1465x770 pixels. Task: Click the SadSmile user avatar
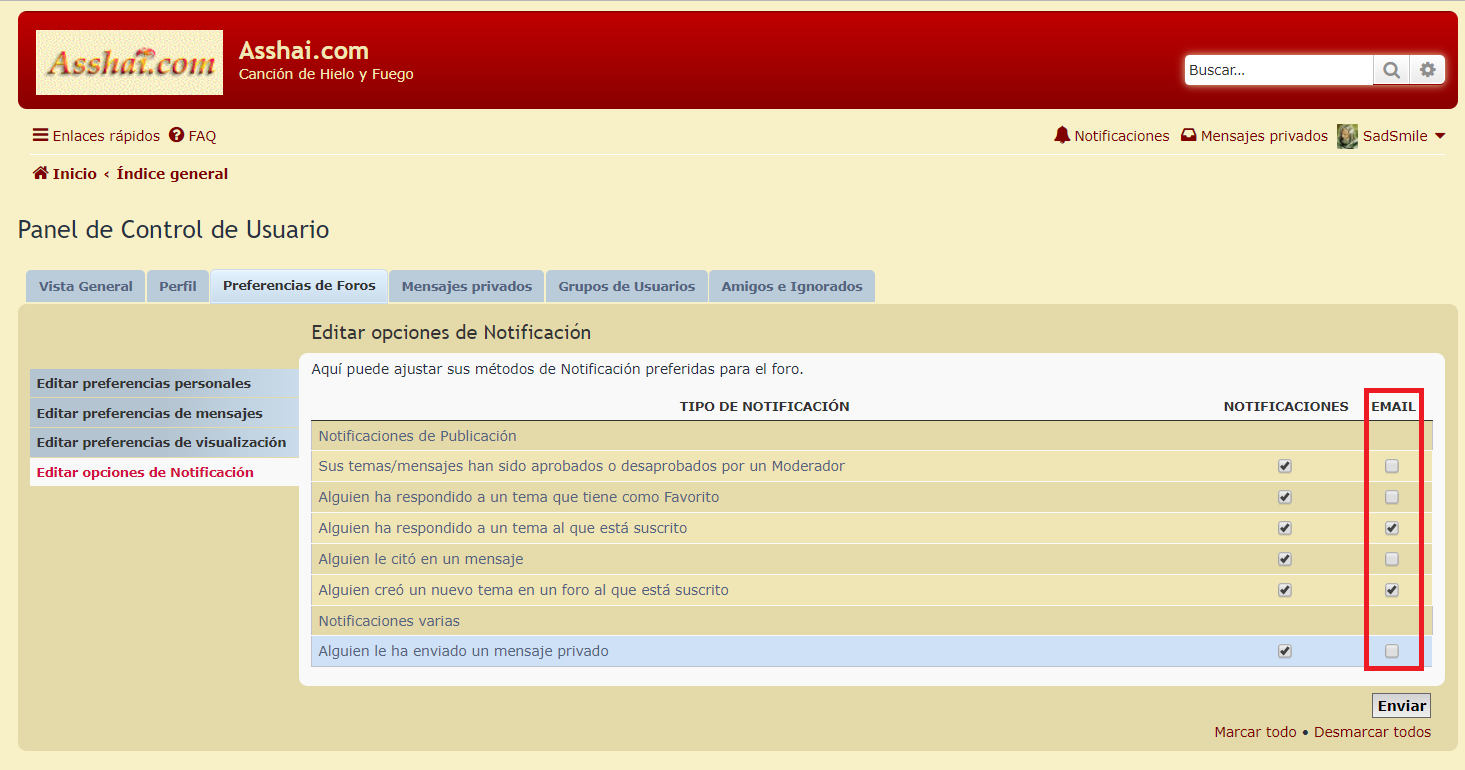(x=1347, y=136)
